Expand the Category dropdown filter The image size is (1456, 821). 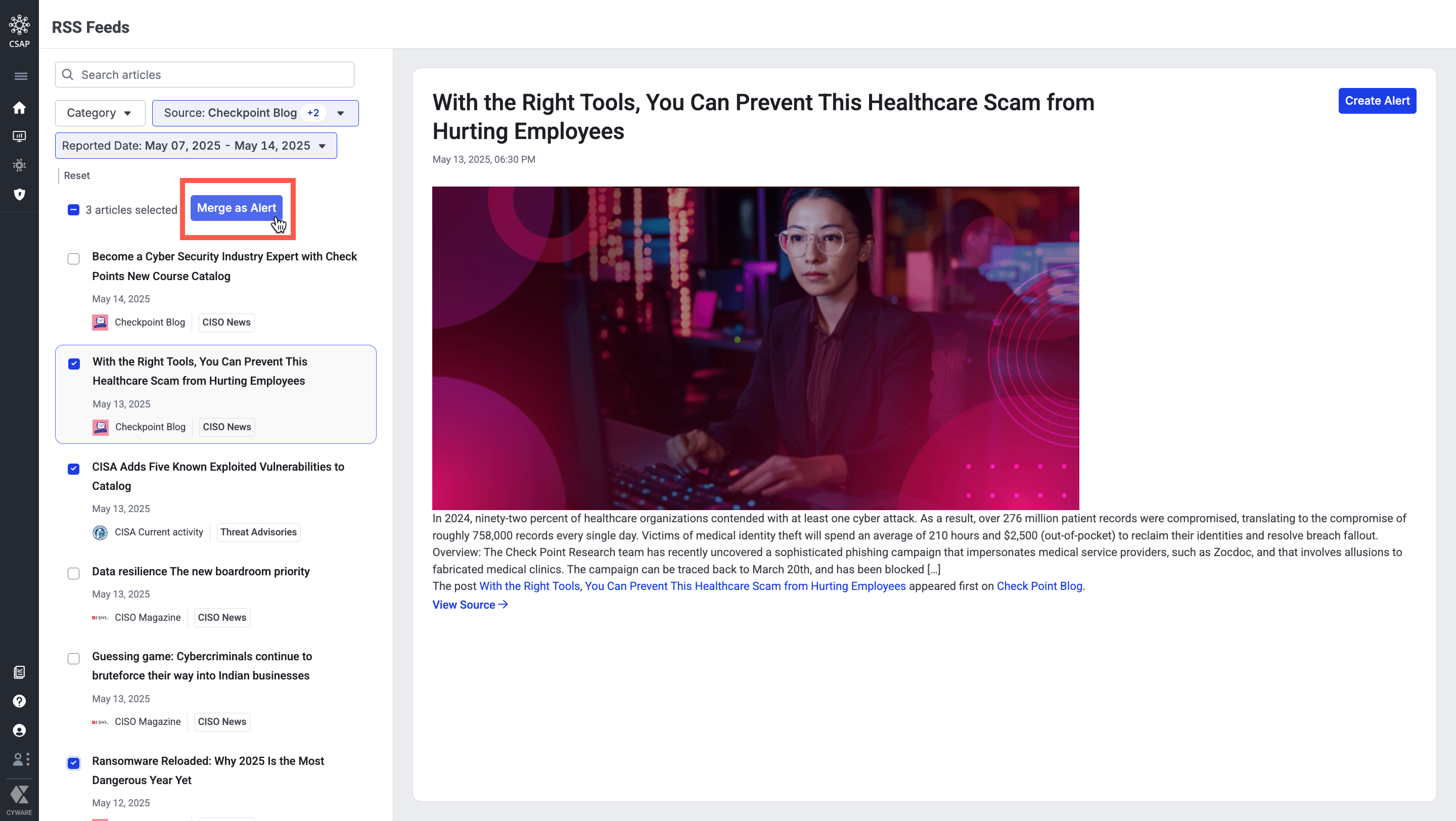(100, 113)
